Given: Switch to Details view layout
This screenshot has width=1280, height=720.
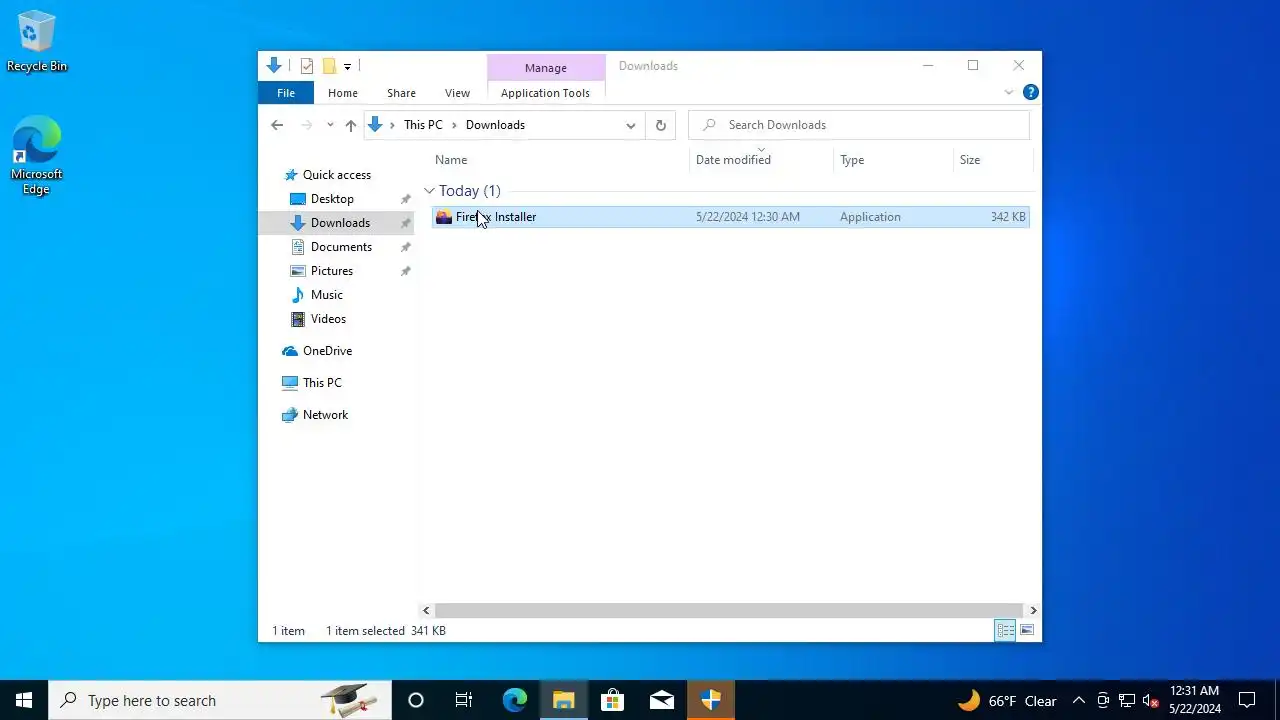Looking at the screenshot, I should click(1005, 630).
